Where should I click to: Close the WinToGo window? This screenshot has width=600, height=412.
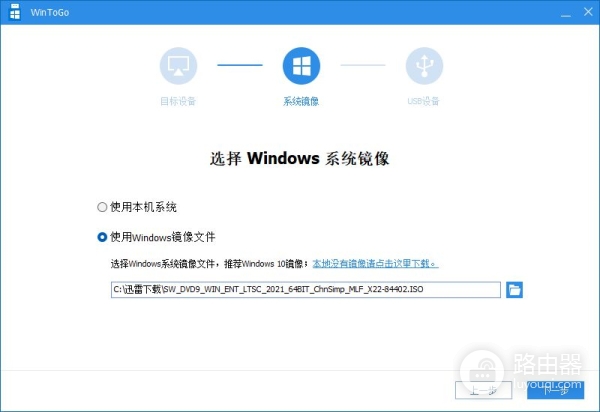click(x=588, y=12)
